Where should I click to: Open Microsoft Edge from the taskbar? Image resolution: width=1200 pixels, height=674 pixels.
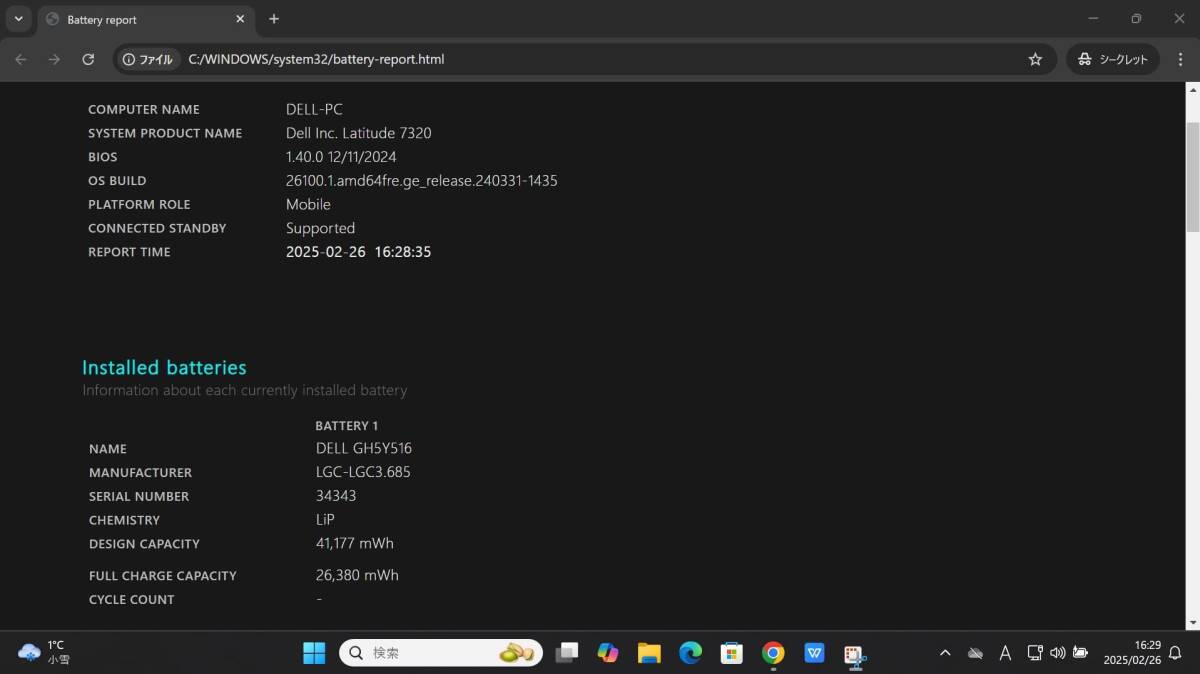point(690,653)
